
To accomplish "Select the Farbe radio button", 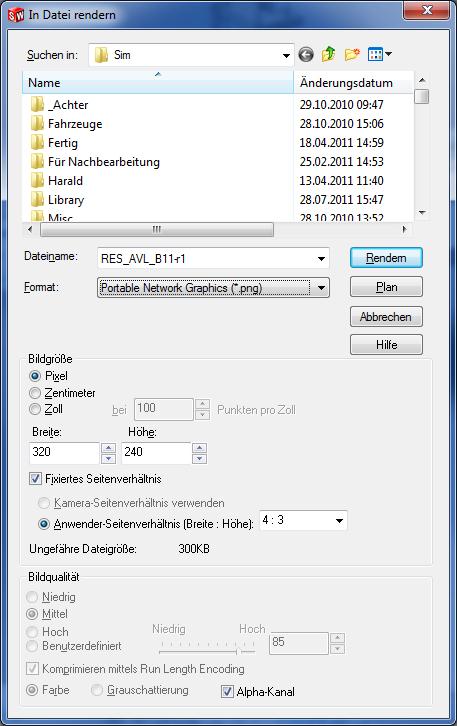I will 32,690.
